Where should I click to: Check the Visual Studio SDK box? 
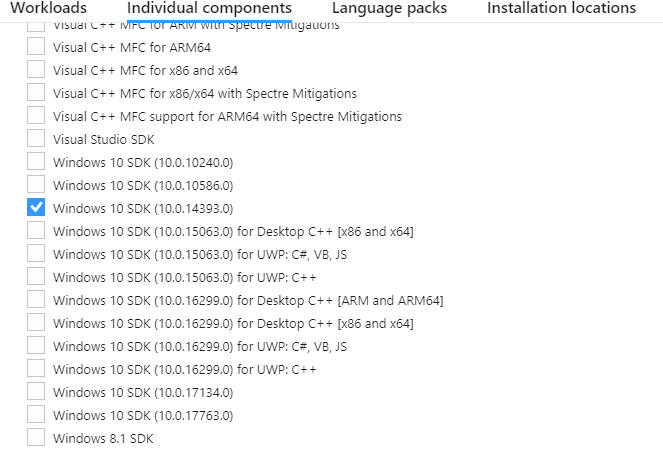point(36,139)
